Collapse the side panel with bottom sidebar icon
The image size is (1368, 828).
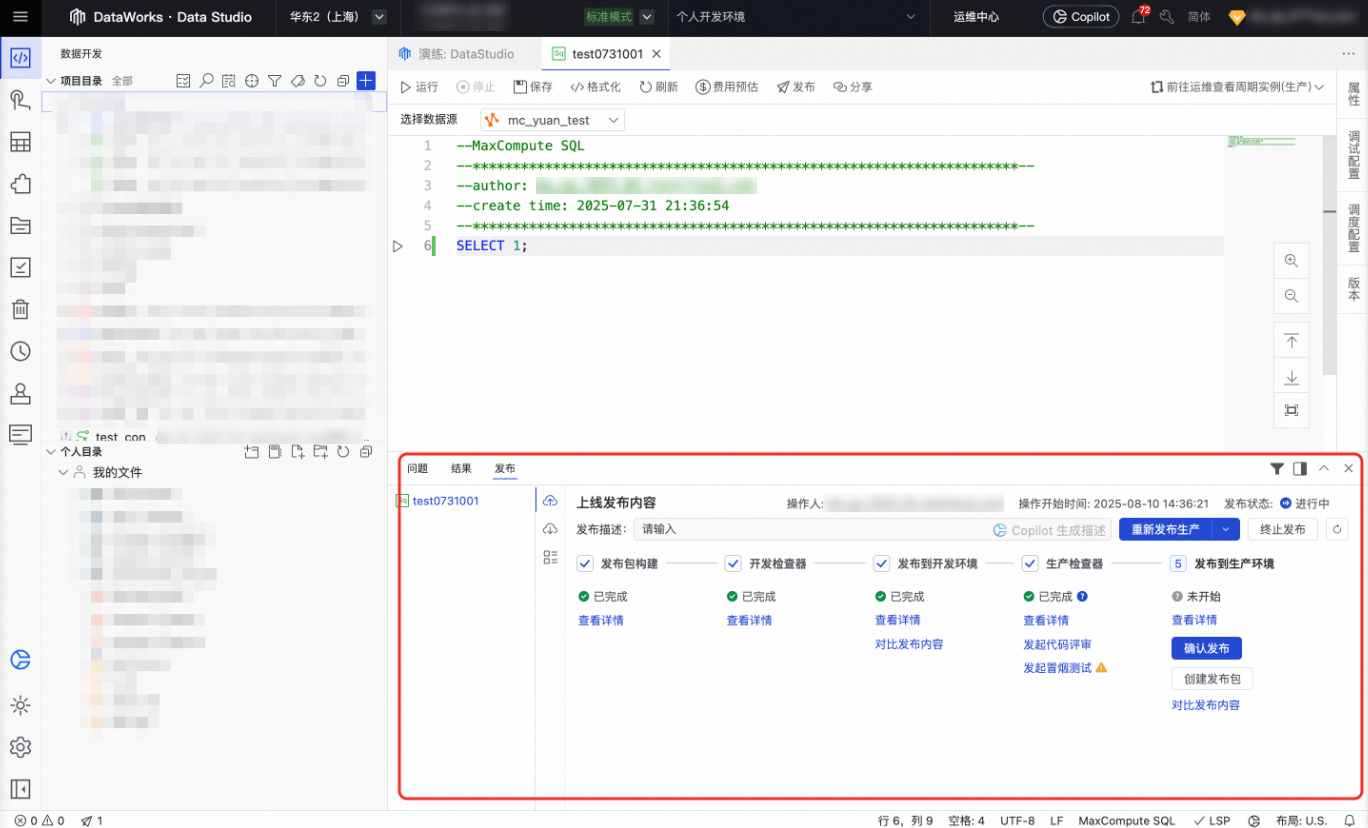[20, 789]
